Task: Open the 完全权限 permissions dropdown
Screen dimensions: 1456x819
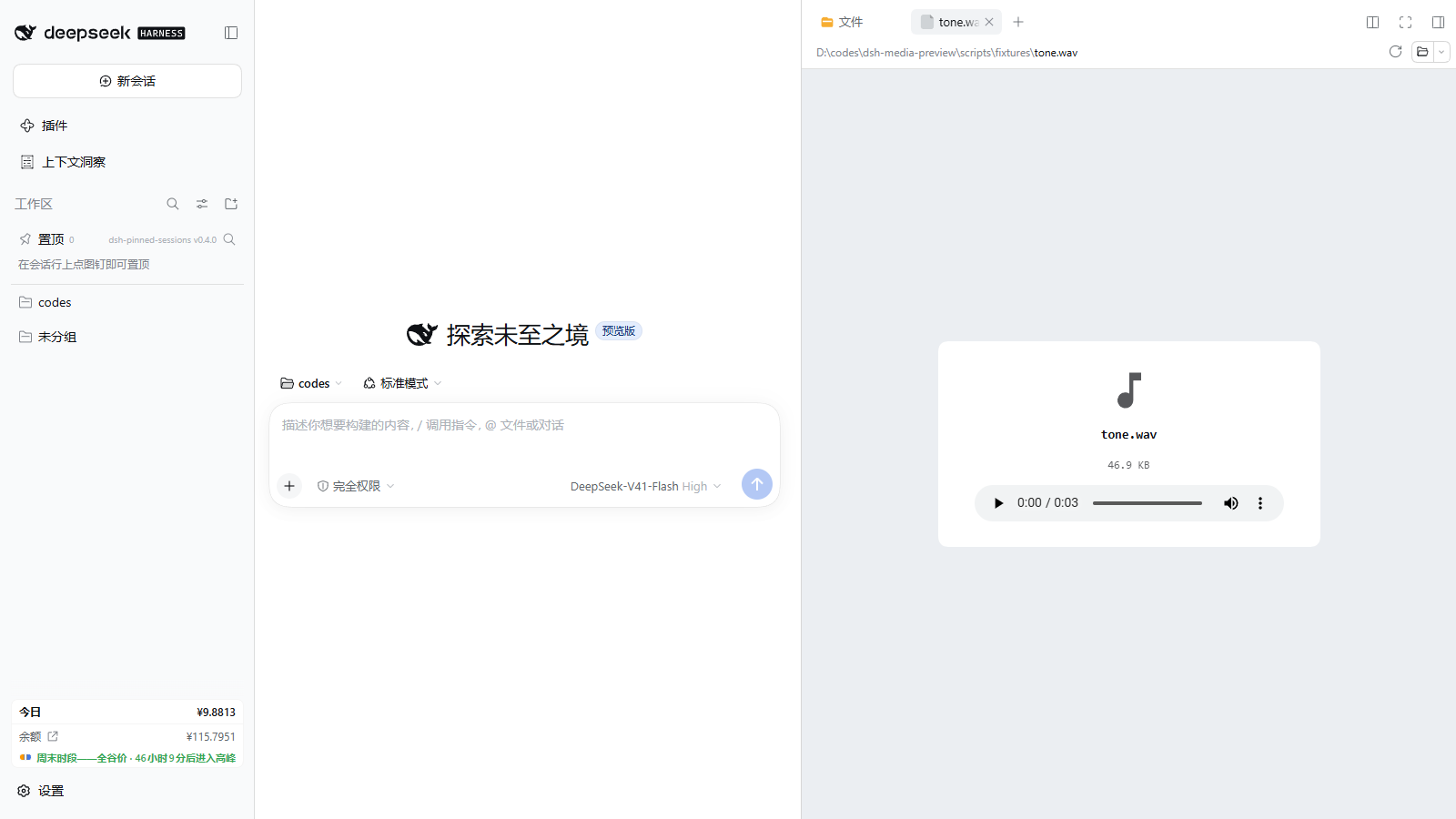Action: (356, 486)
